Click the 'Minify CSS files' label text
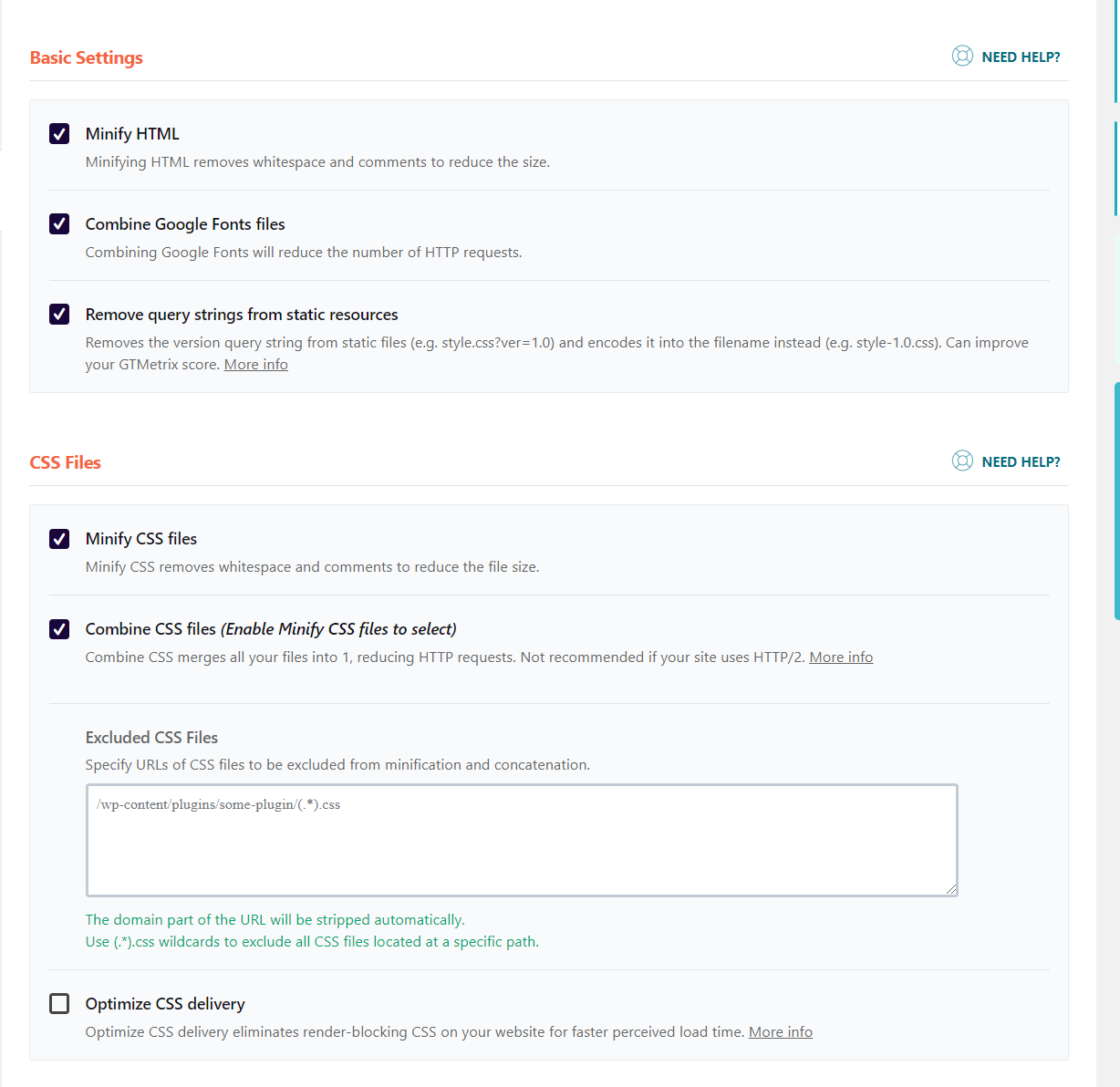Screen dimensions: 1120x1087 tap(141, 539)
